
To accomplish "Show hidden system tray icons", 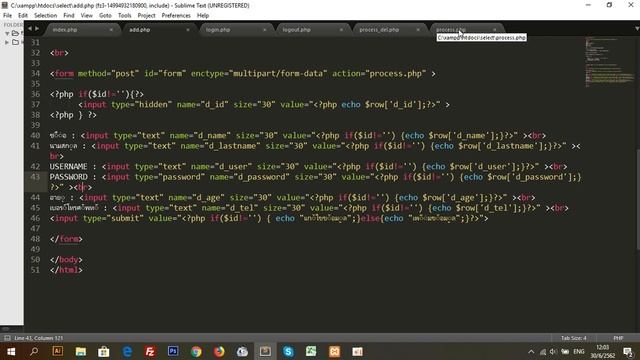I will (531, 351).
